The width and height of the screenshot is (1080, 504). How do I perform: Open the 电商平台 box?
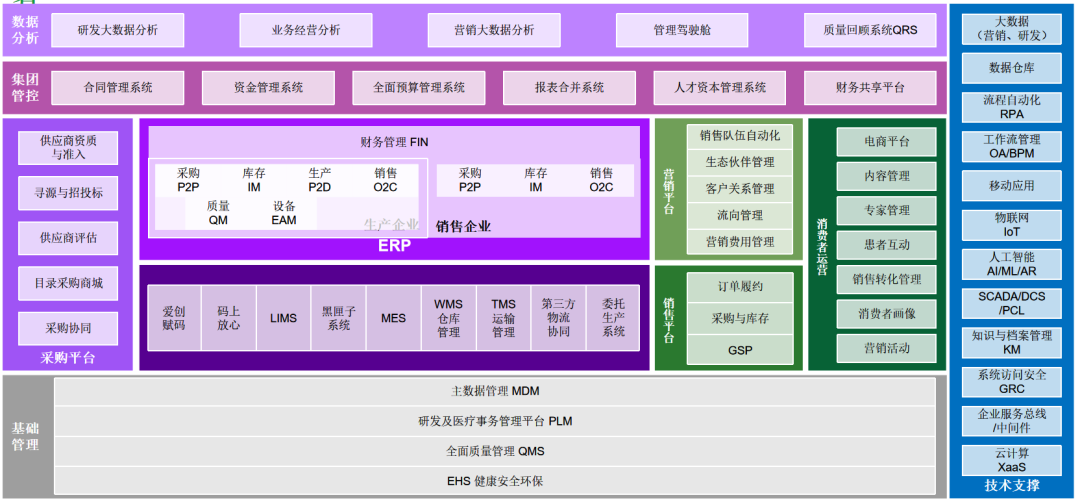[x=886, y=142]
